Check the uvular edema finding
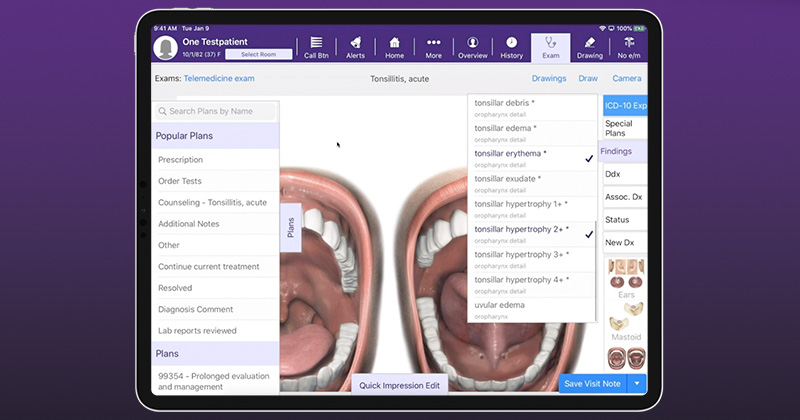This screenshot has height=420, width=800. pyautogui.click(x=532, y=310)
